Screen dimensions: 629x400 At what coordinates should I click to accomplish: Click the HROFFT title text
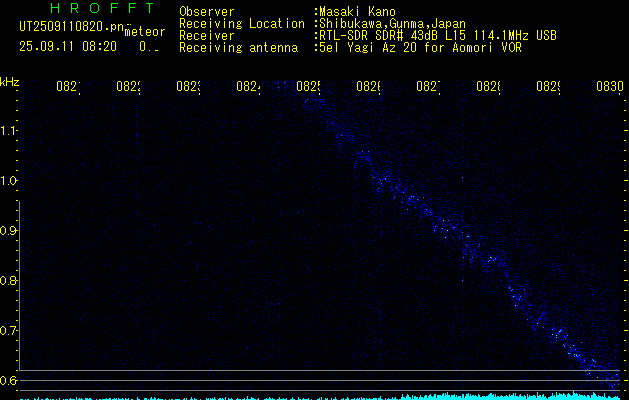102,8
